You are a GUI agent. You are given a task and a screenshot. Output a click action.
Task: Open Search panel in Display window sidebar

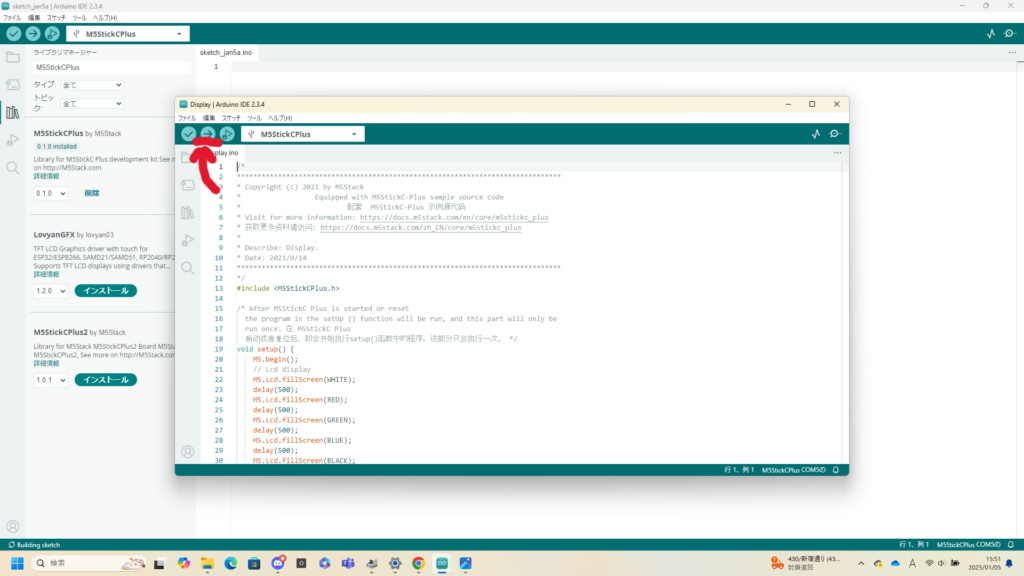coord(187,268)
